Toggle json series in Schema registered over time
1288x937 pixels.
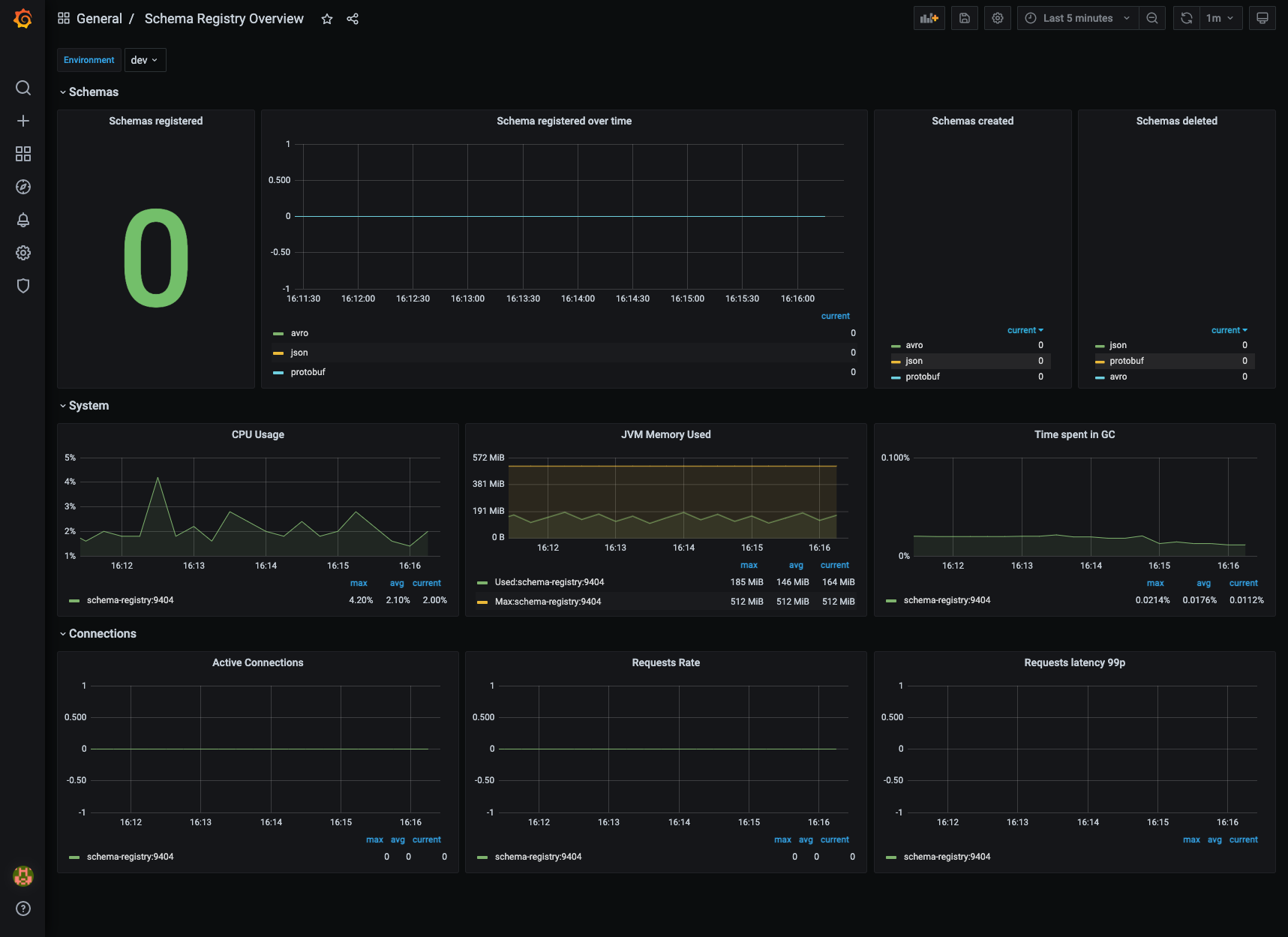299,353
